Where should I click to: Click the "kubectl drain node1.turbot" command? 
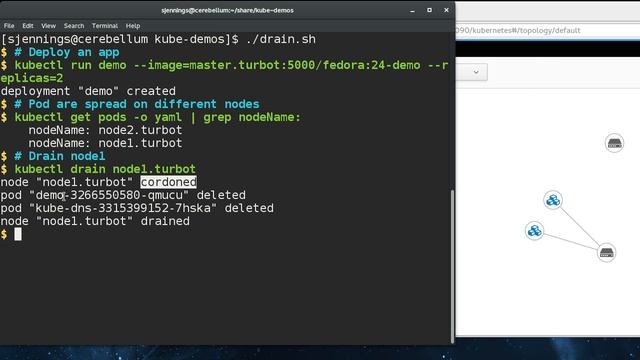[105, 169]
